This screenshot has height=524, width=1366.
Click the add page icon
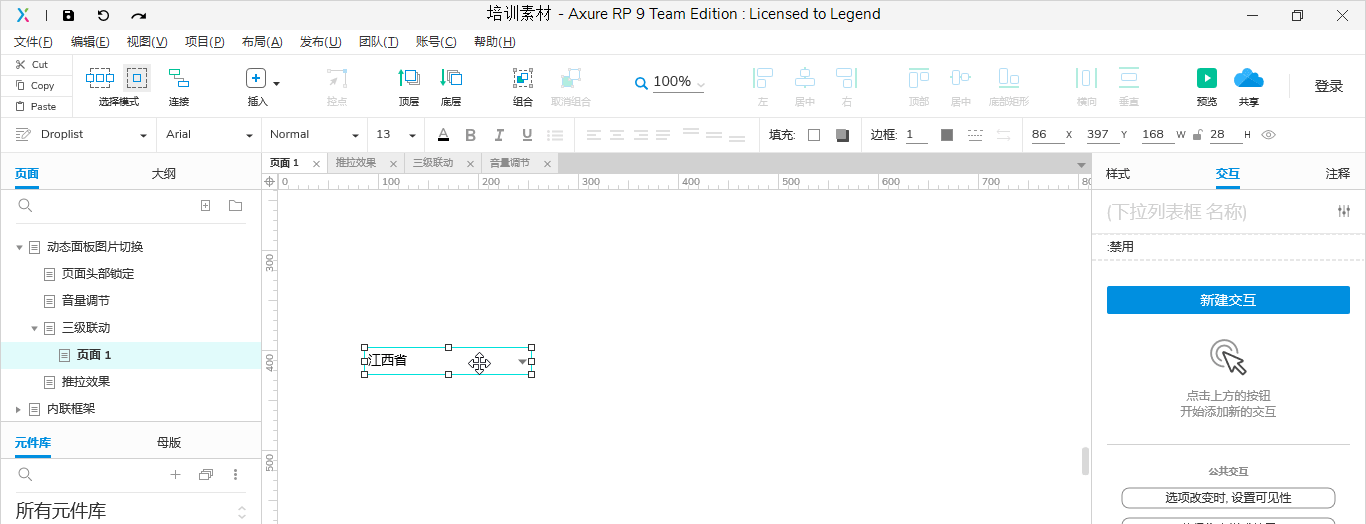click(x=206, y=206)
